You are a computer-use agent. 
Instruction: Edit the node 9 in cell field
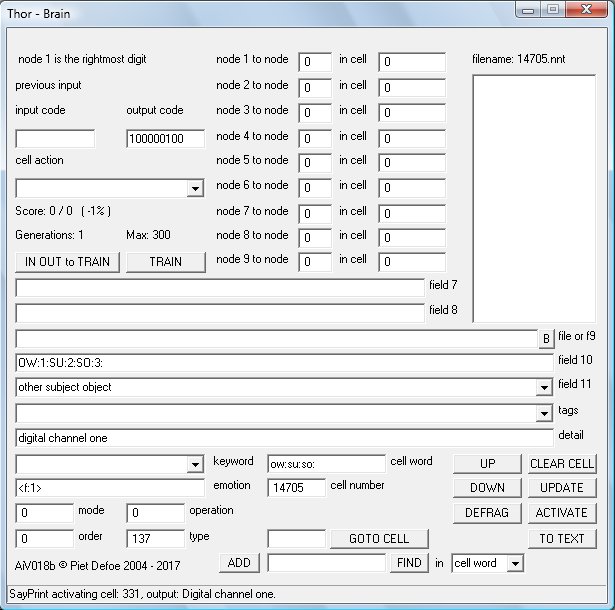coord(412,262)
